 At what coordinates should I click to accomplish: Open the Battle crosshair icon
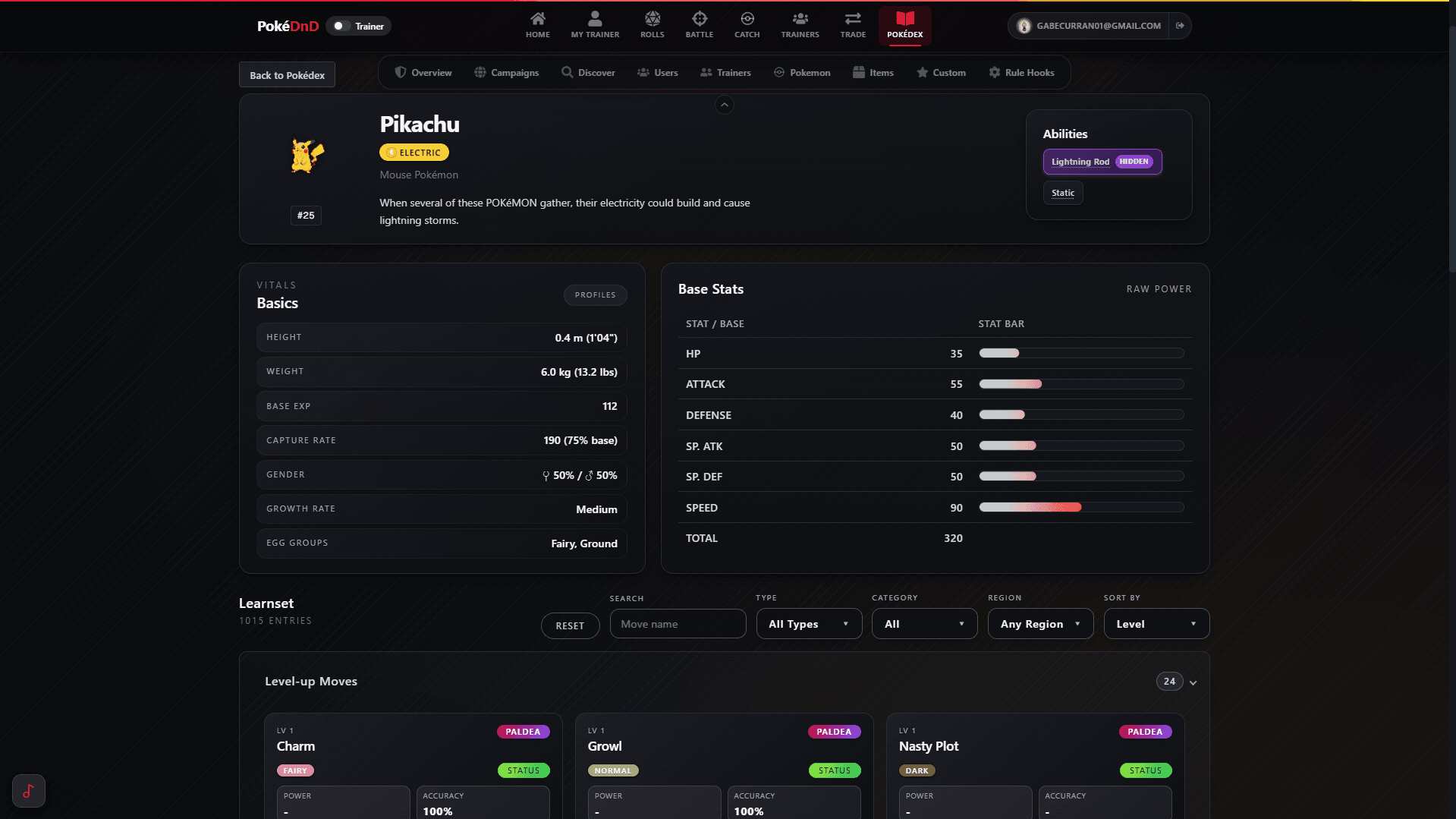click(x=700, y=19)
